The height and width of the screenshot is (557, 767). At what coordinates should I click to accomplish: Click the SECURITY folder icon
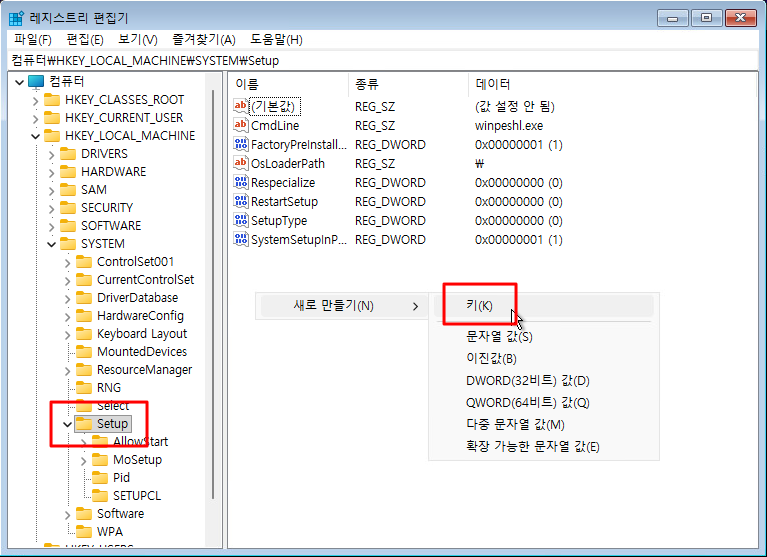tap(68, 208)
